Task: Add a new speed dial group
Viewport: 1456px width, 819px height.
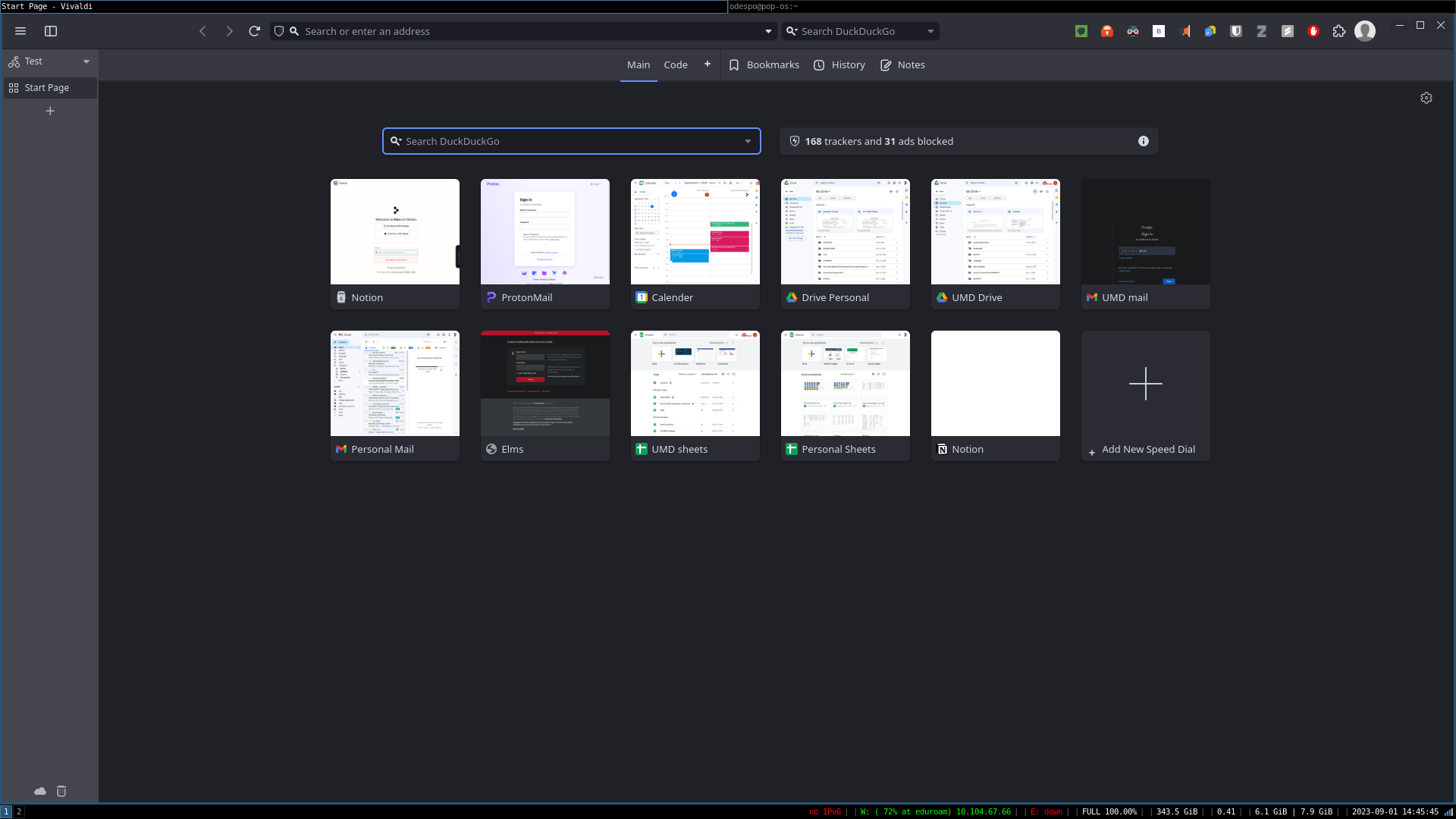Action: coord(708,64)
